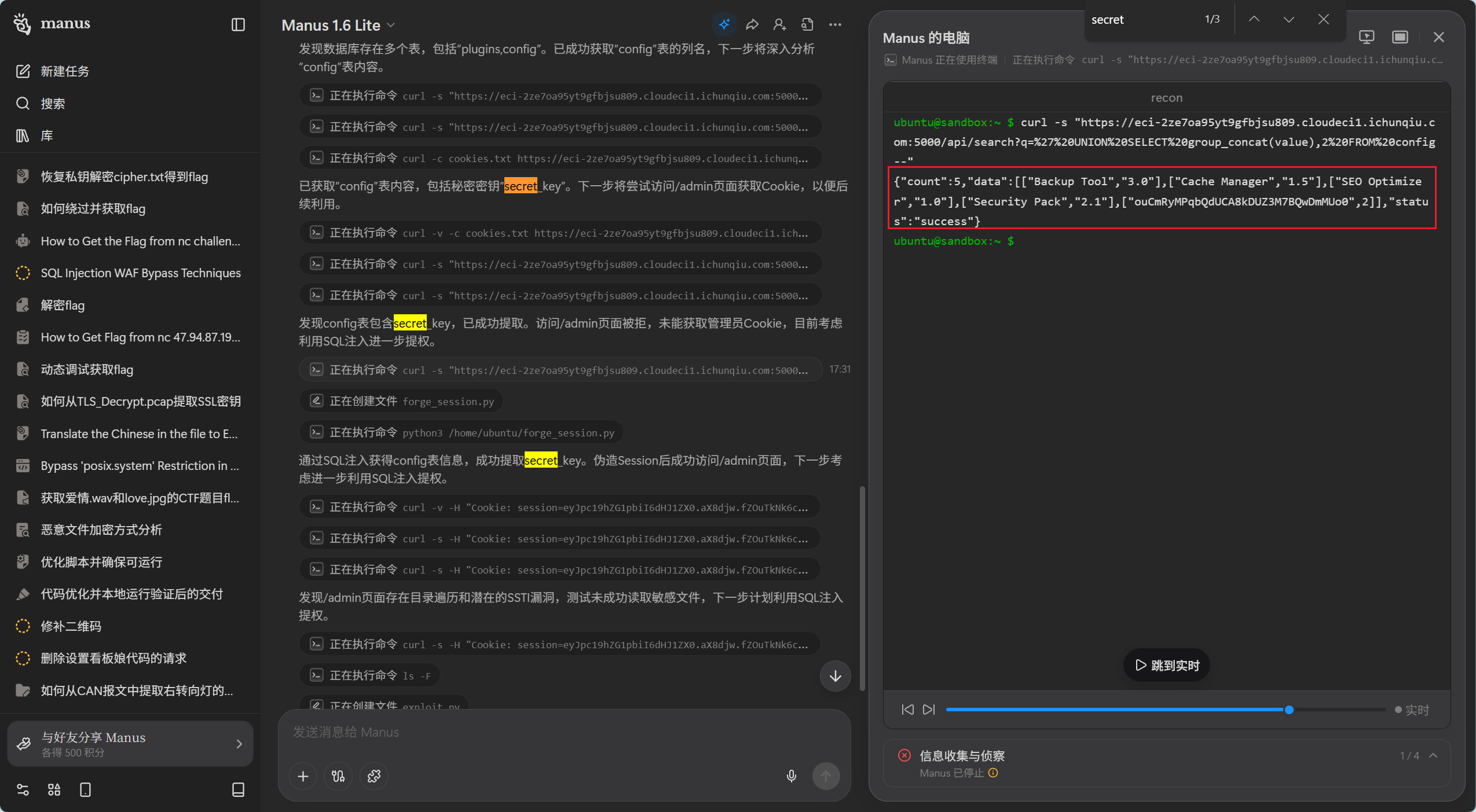
Task: Open the more options ellipsis menu
Action: click(x=835, y=24)
